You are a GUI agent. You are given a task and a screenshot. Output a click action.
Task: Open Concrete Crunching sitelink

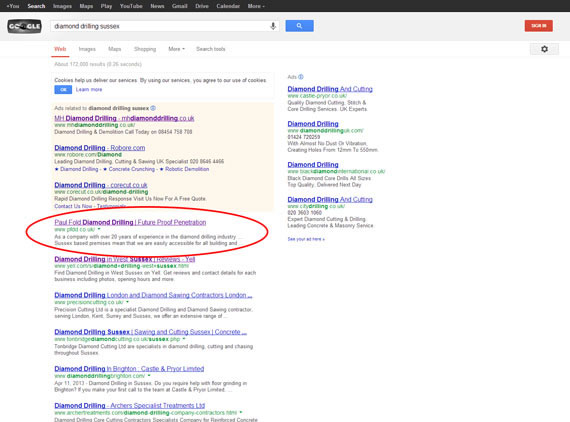(x=132, y=169)
